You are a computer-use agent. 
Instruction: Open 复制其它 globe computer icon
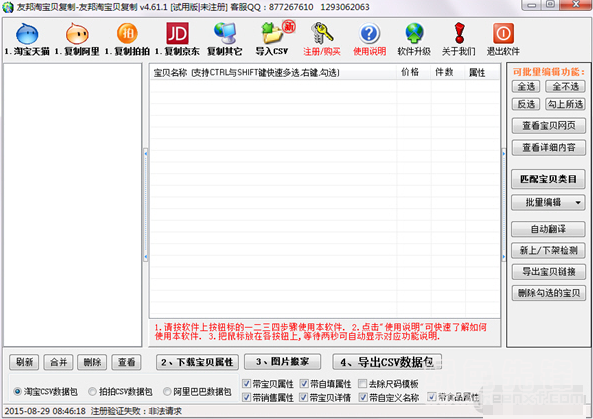(x=225, y=34)
